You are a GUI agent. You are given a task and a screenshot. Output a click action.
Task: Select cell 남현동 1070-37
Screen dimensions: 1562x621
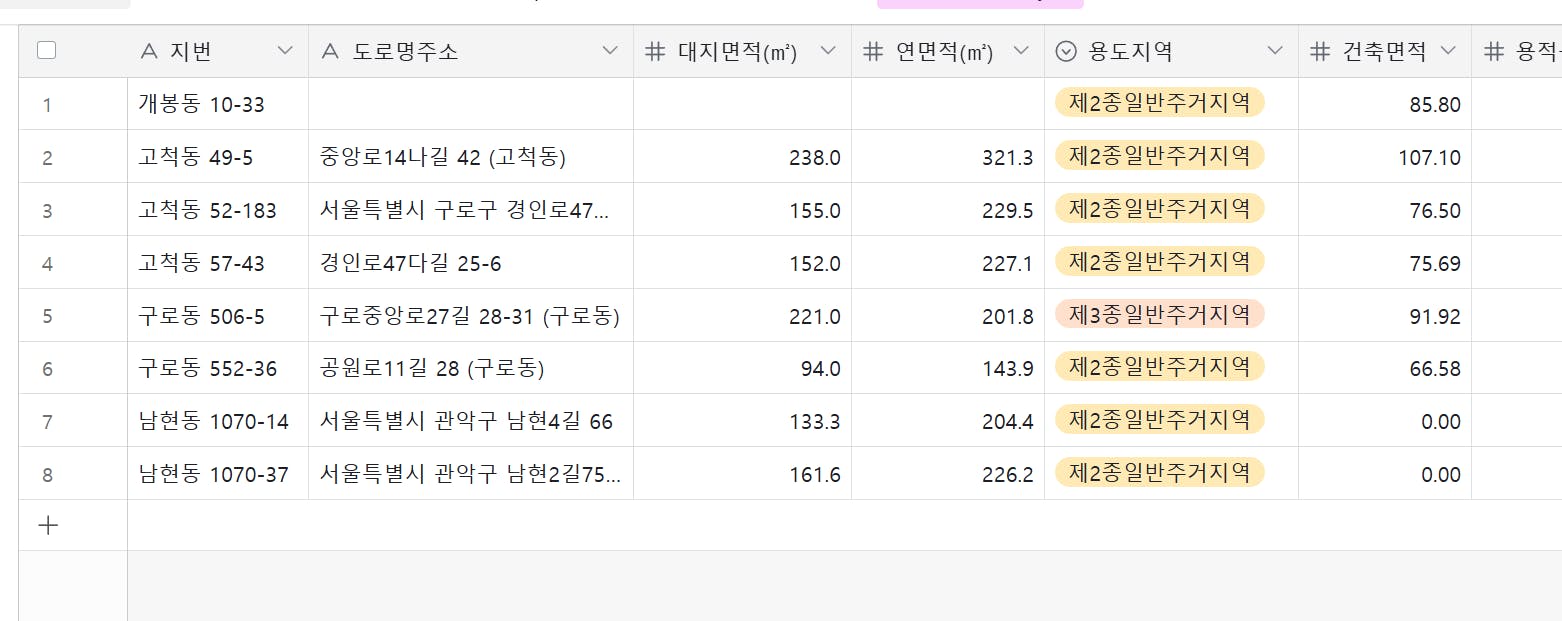(218, 474)
